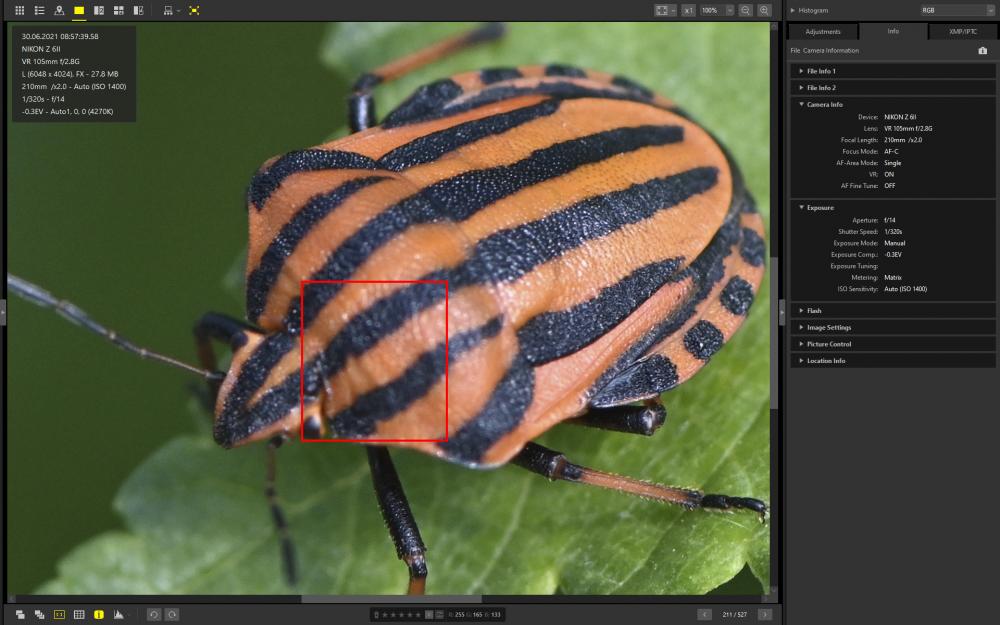Select the 4-image comparison view

(119, 10)
